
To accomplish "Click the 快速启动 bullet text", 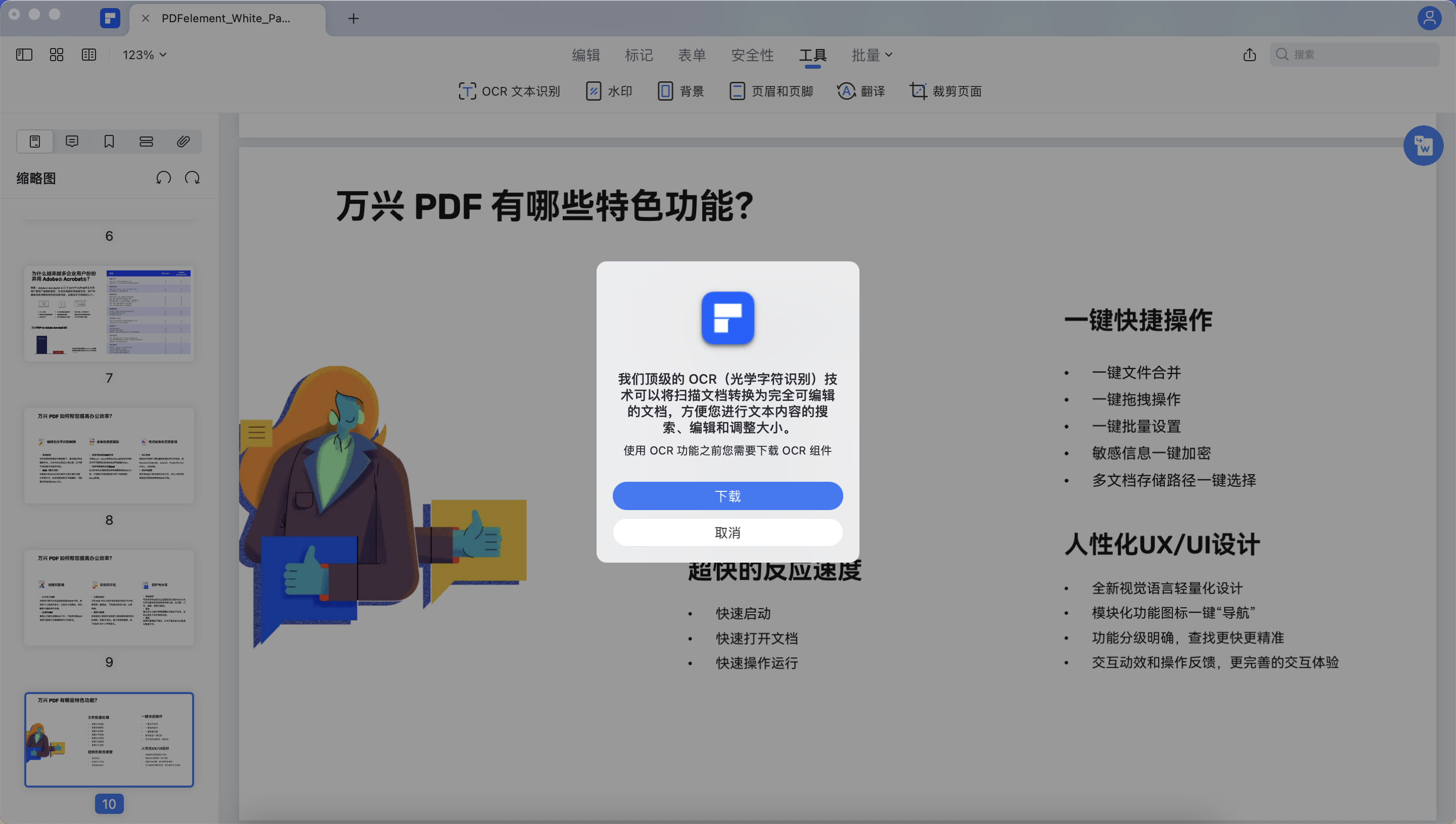I will 744,614.
